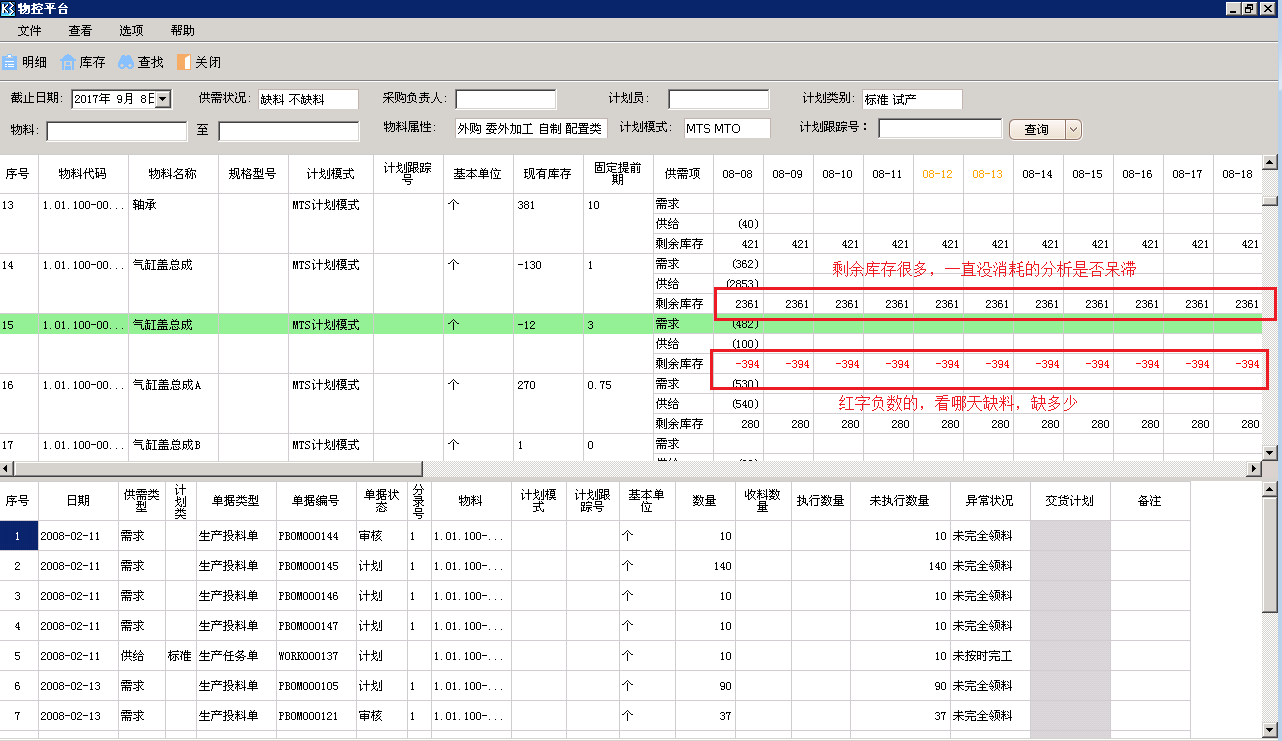The width and height of the screenshot is (1282, 741).
Task: Click 未按时完工 status in WORK000137 row
Action: (x=982, y=656)
